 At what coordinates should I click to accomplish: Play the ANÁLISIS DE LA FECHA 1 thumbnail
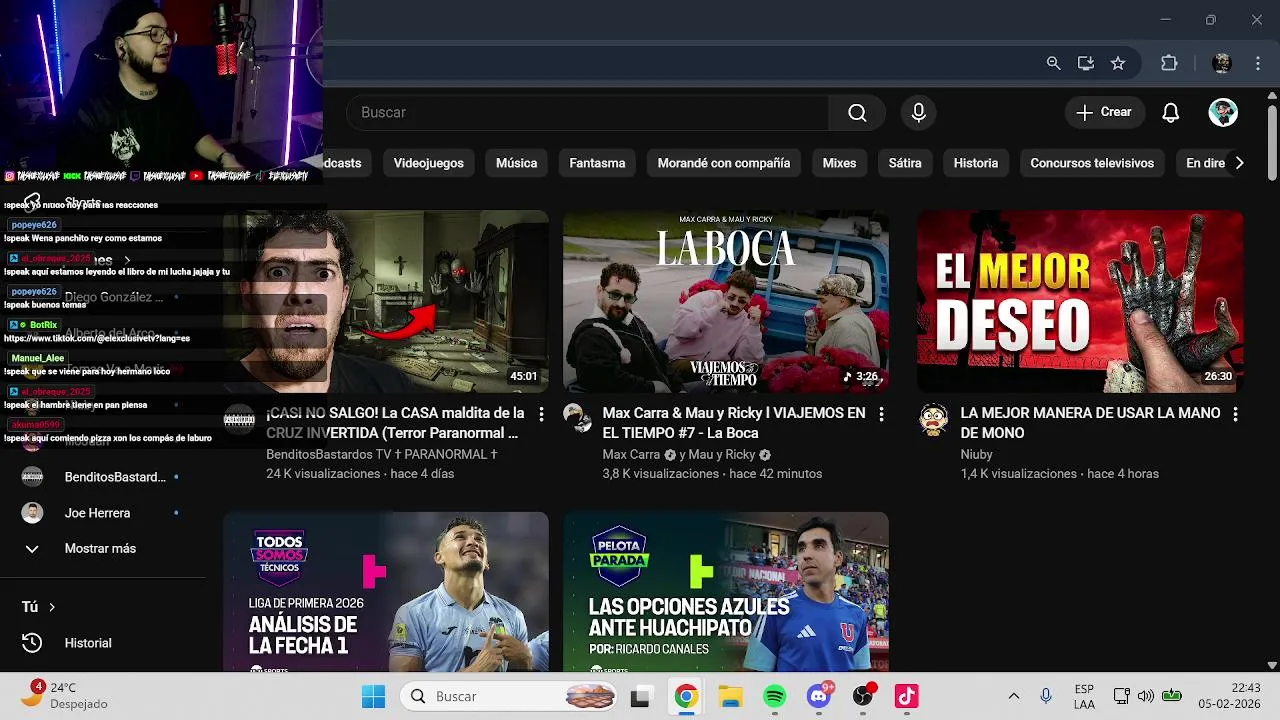386,592
